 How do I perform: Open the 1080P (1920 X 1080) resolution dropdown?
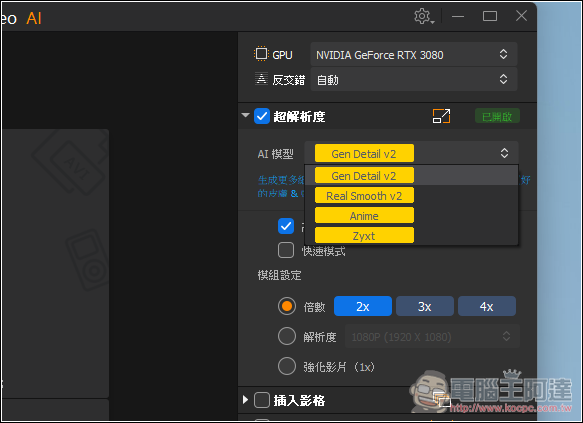point(432,336)
